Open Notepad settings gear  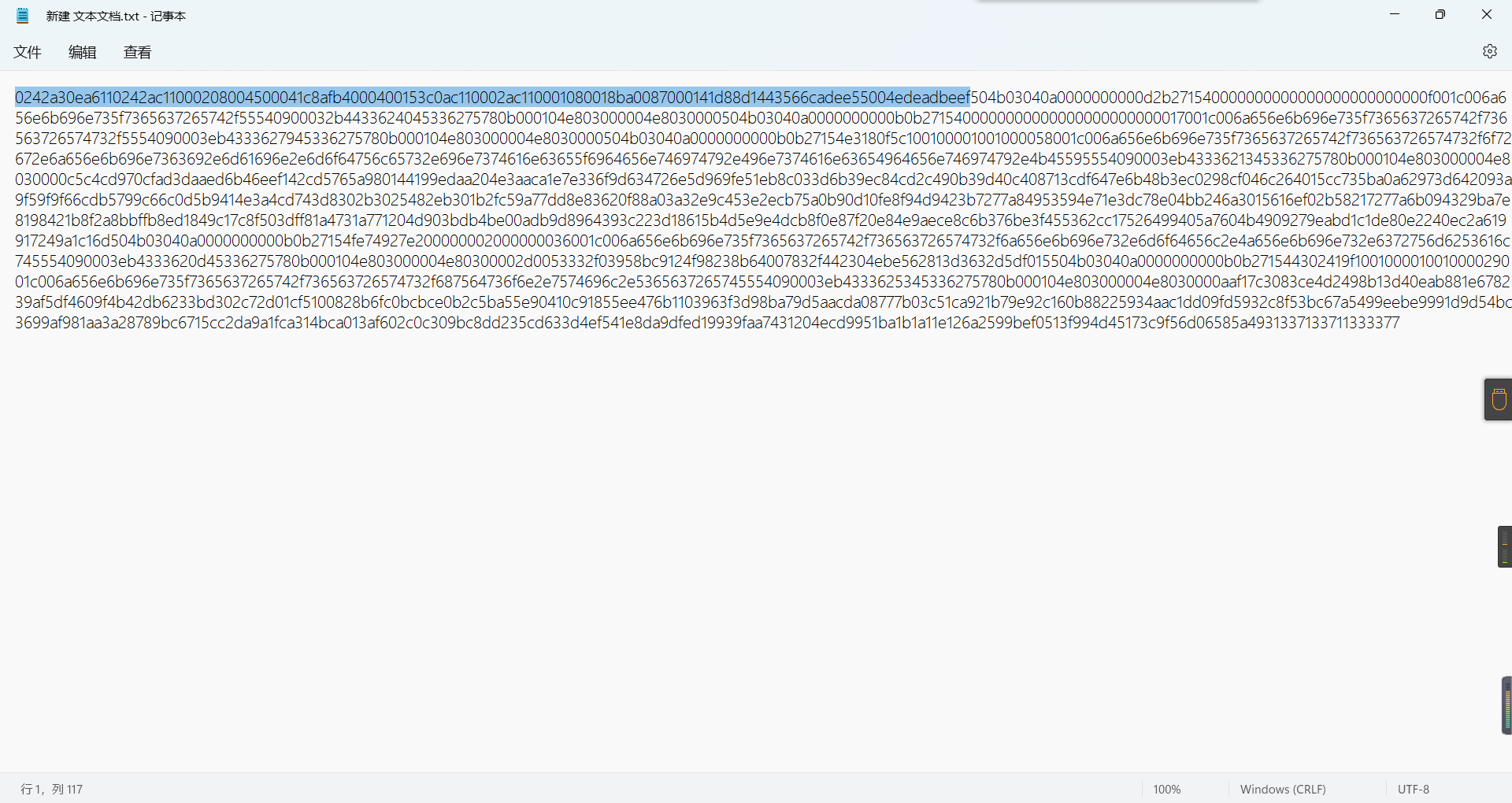pyautogui.click(x=1489, y=51)
